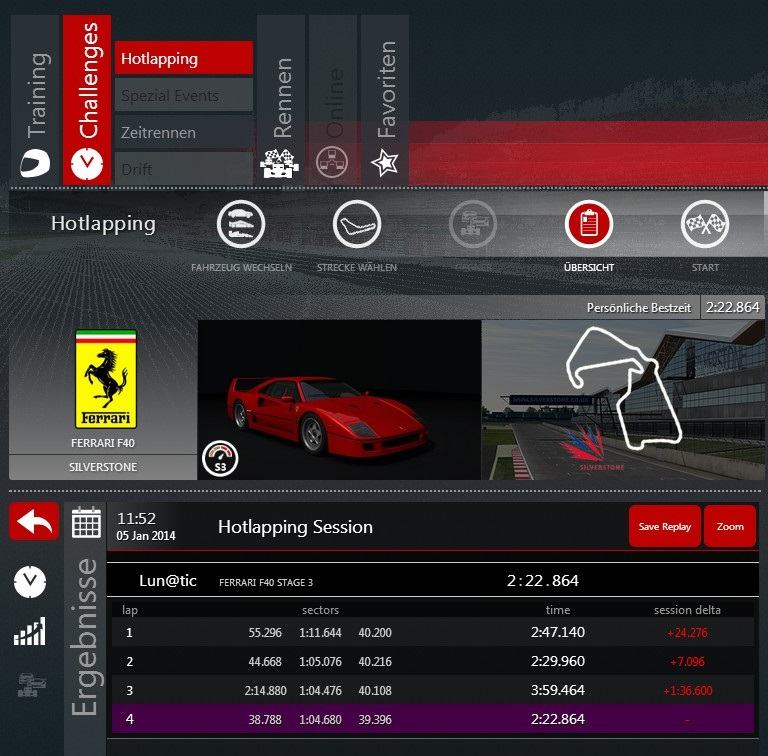Click session delta +24.276
This screenshot has height=756, width=768.
[x=687, y=633]
